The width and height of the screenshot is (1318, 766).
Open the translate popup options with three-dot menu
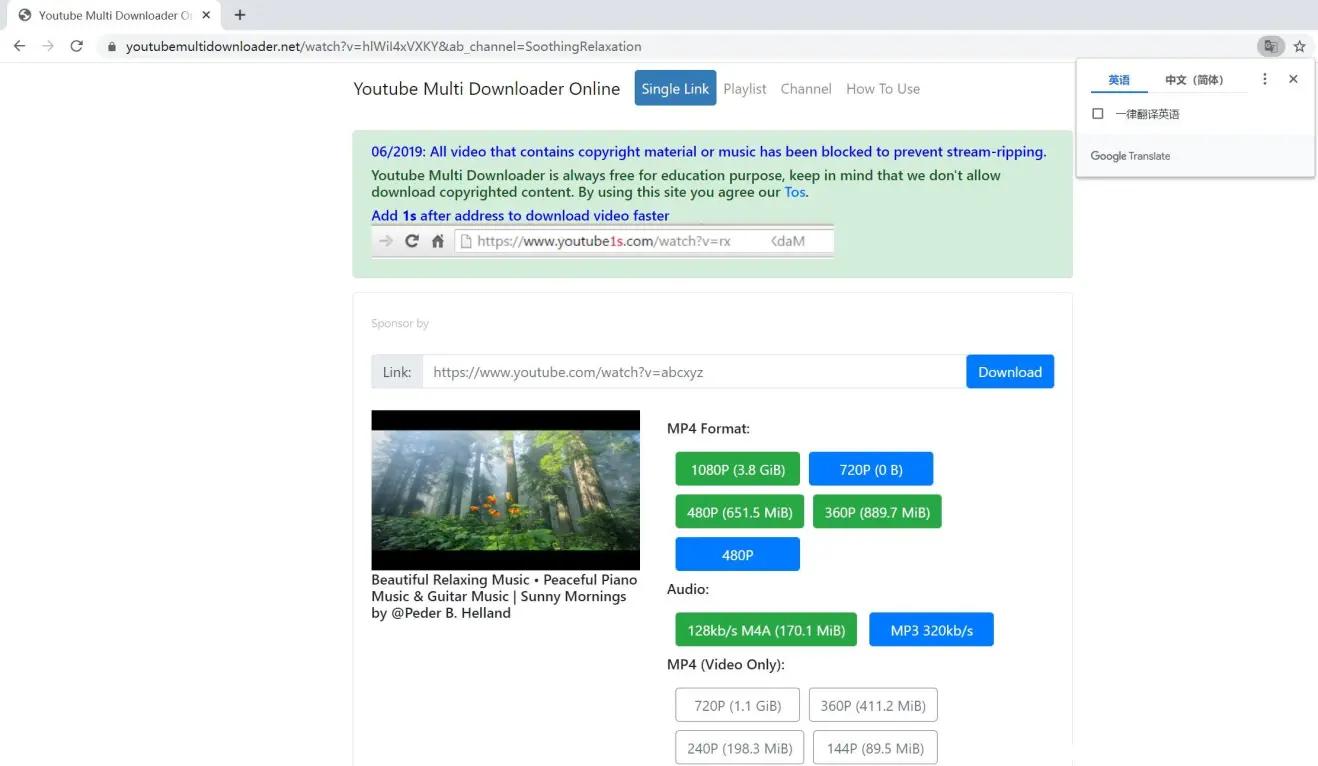pos(1264,78)
